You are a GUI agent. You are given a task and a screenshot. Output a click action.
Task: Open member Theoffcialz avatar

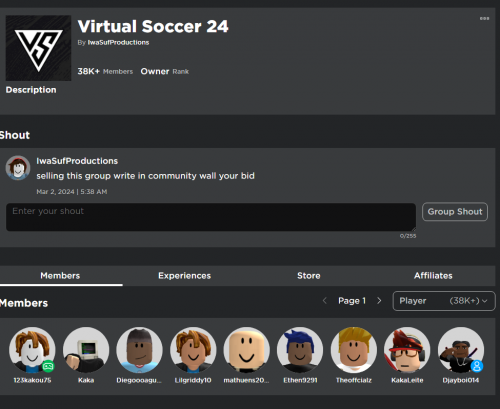[354, 350]
